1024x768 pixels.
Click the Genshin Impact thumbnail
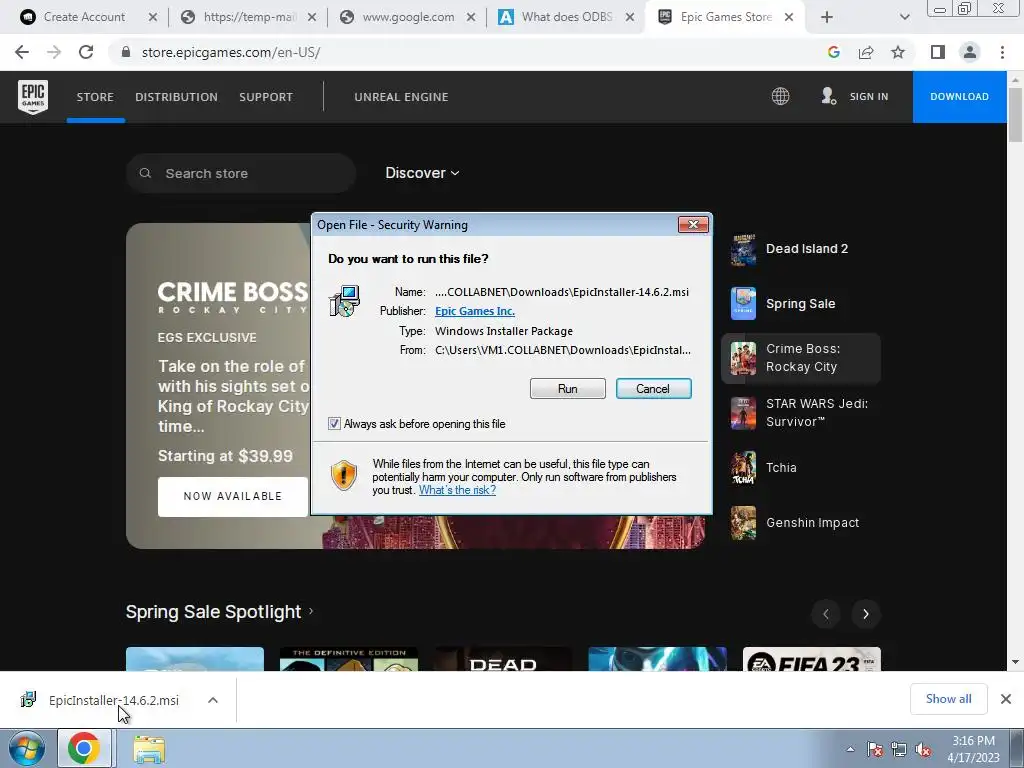point(743,522)
